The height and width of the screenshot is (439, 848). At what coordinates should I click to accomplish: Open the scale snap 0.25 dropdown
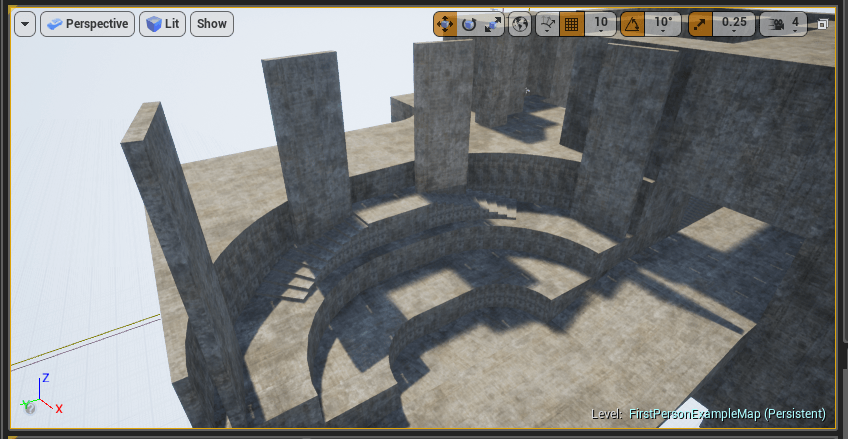[x=734, y=23]
